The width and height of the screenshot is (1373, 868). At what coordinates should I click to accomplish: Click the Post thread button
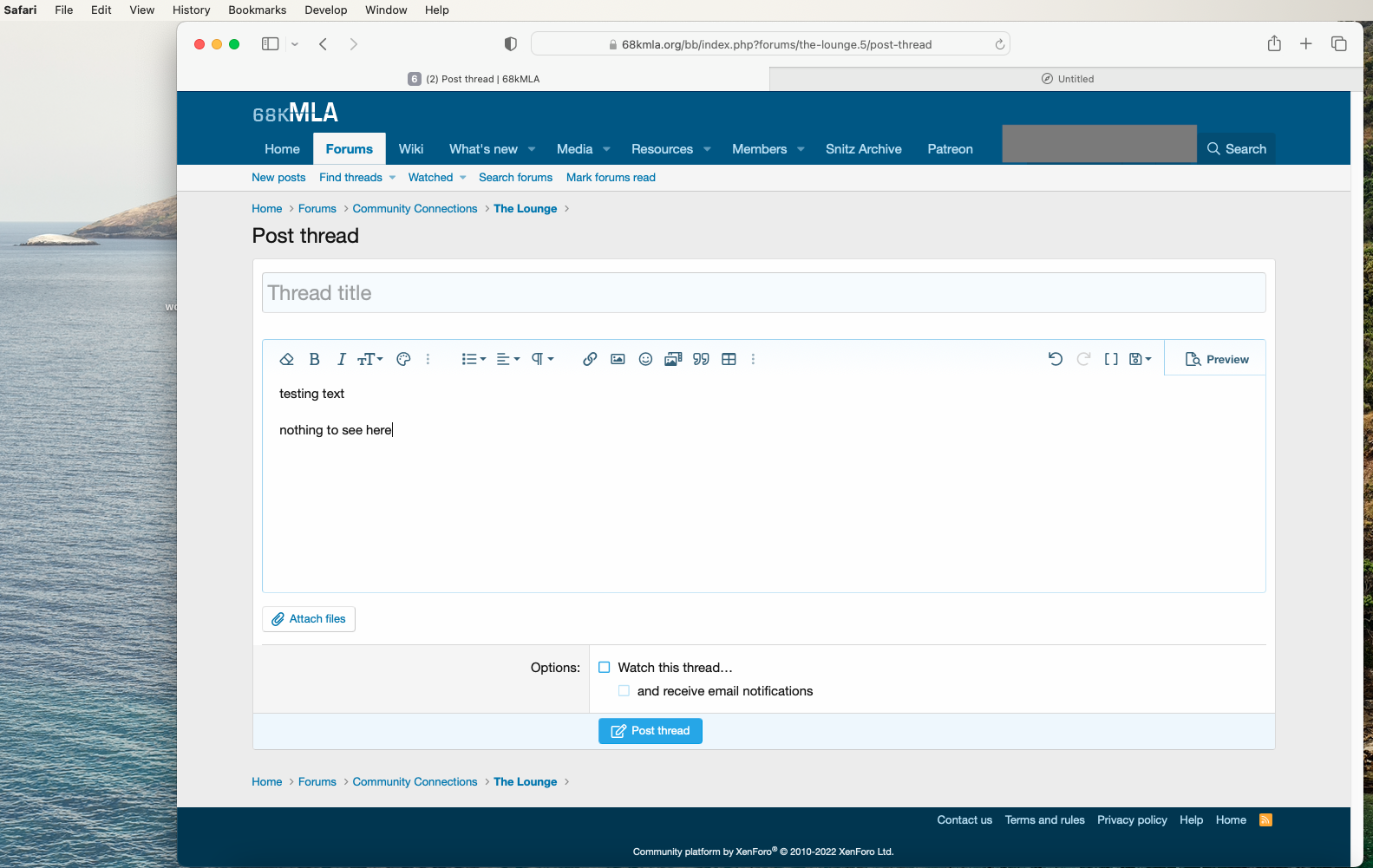(651, 731)
